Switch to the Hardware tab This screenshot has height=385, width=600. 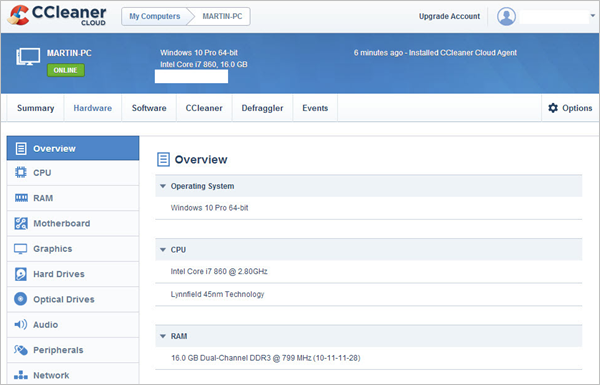[x=93, y=108]
